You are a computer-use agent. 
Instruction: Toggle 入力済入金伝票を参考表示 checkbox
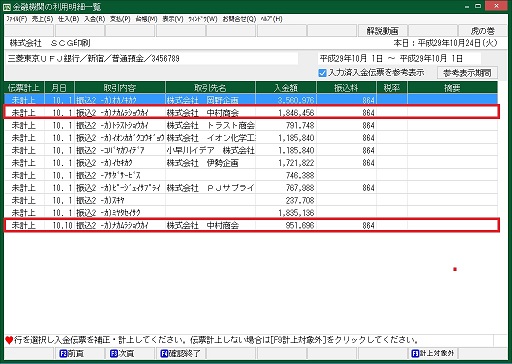(322, 73)
